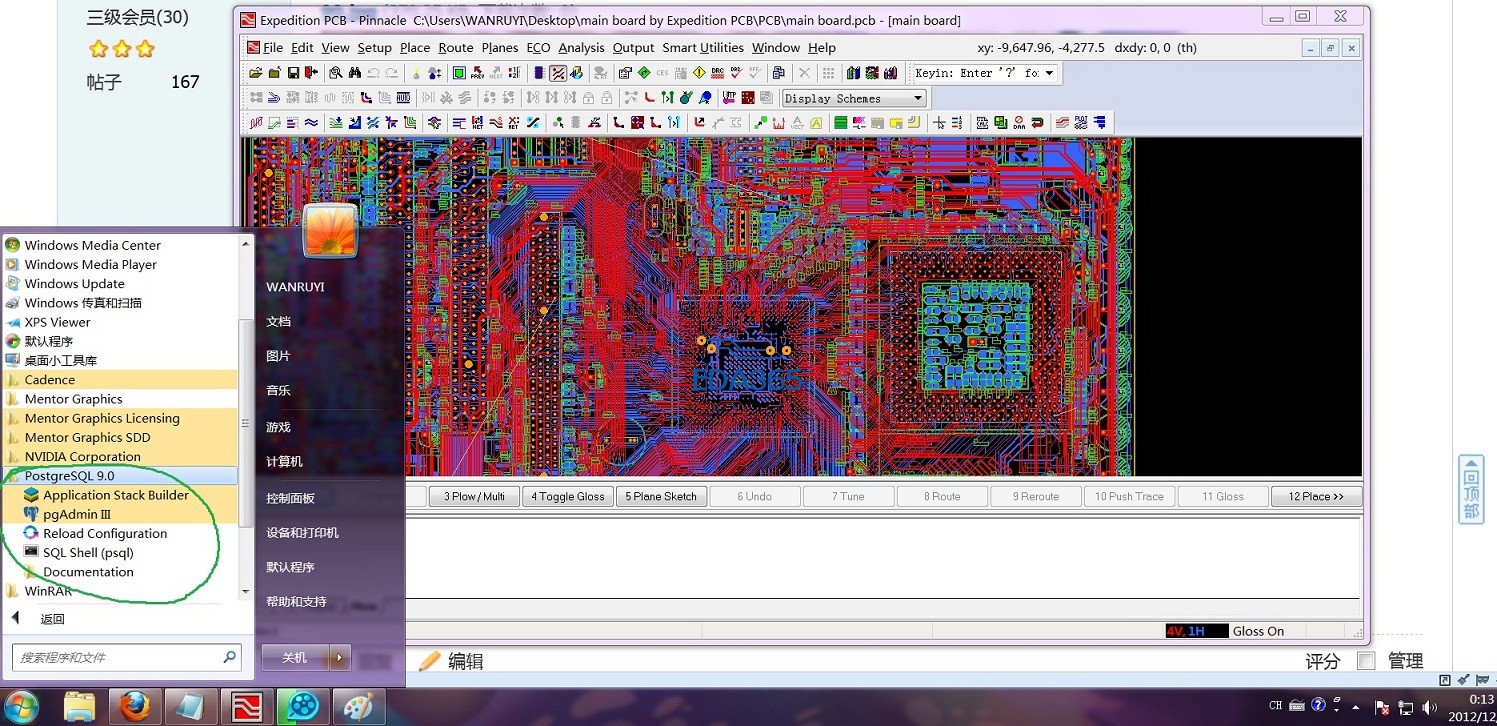Viewport: 1497px width, 726px height.
Task: Click the zoom magnifier toolbar icon
Action: tap(335, 73)
